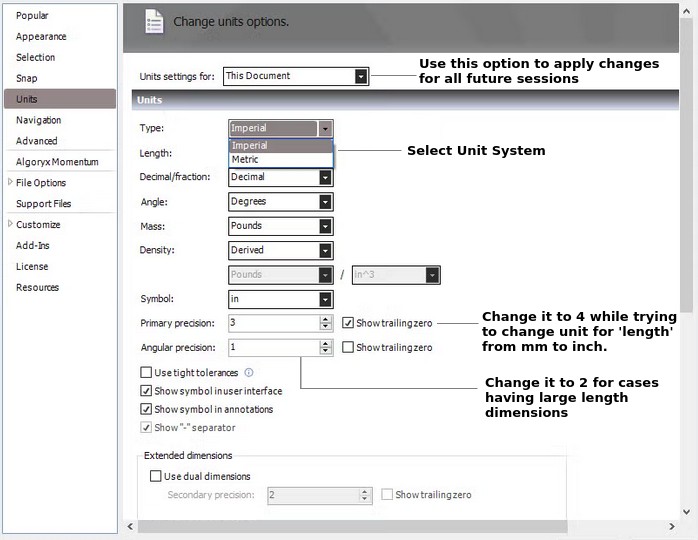Enable the Use tight tolerances checkbox
Screen dimensions: 698x540
pyautogui.click(x=146, y=373)
